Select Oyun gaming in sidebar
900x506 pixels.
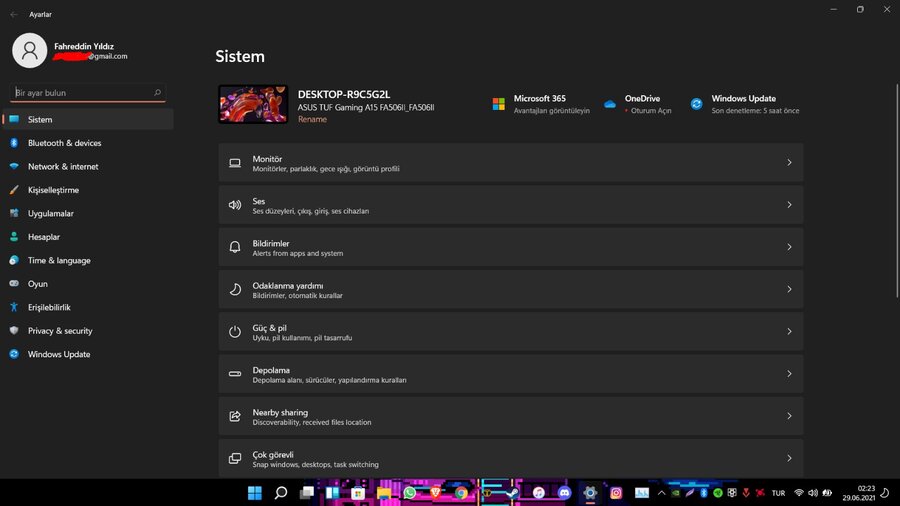click(x=38, y=284)
